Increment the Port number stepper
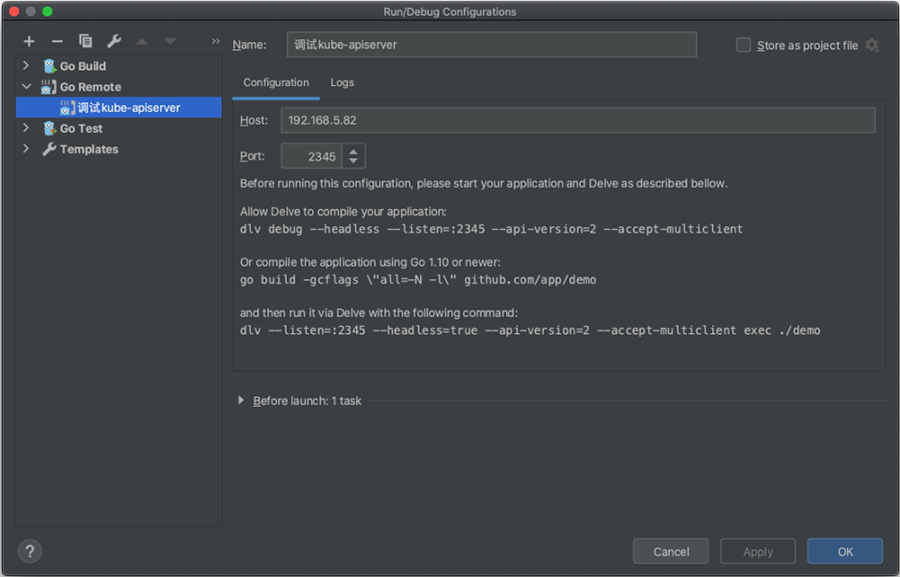The image size is (900, 577). click(354, 151)
